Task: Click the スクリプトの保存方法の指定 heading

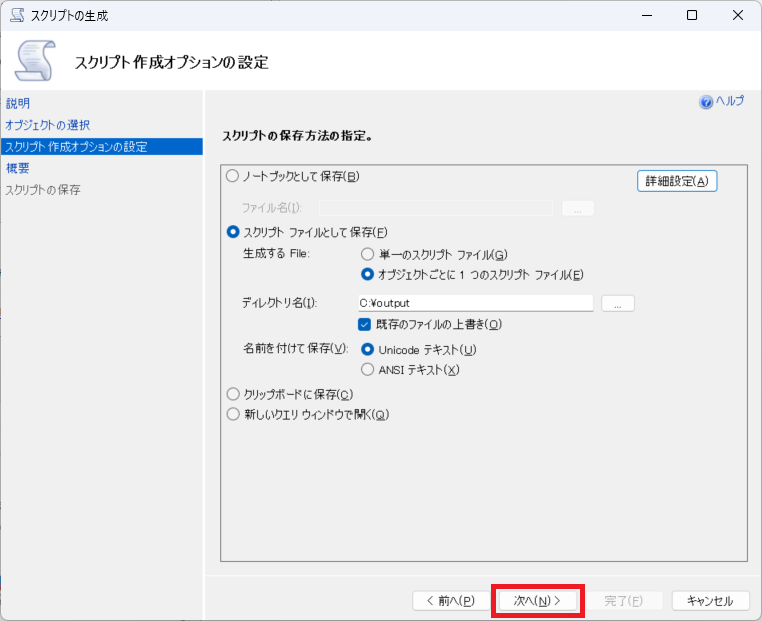Action: point(297,136)
